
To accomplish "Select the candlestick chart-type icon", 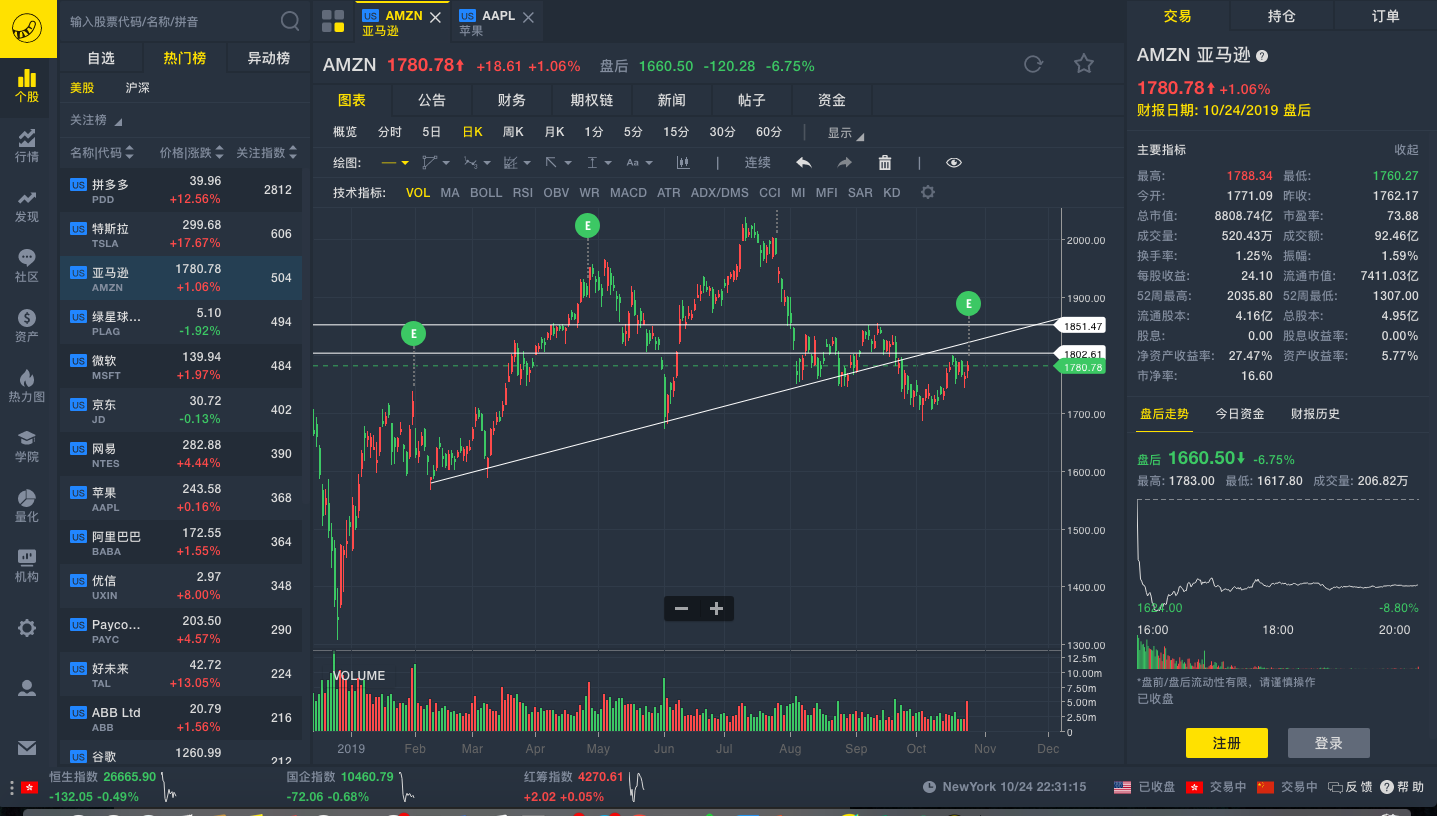I will tap(684, 162).
